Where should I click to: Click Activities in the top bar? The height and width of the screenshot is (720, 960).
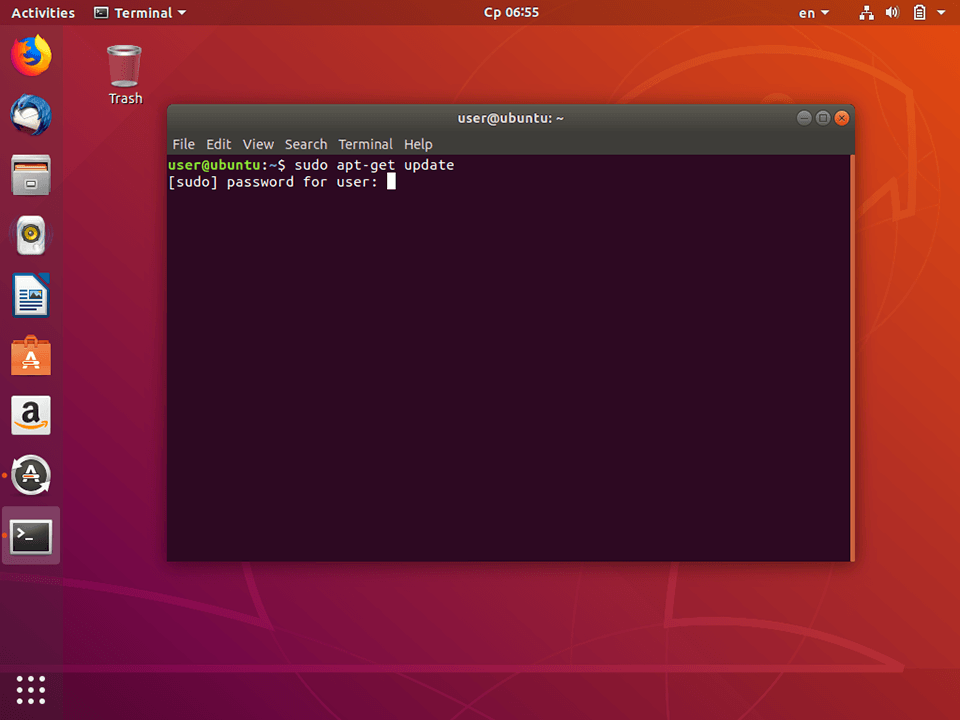click(x=42, y=13)
